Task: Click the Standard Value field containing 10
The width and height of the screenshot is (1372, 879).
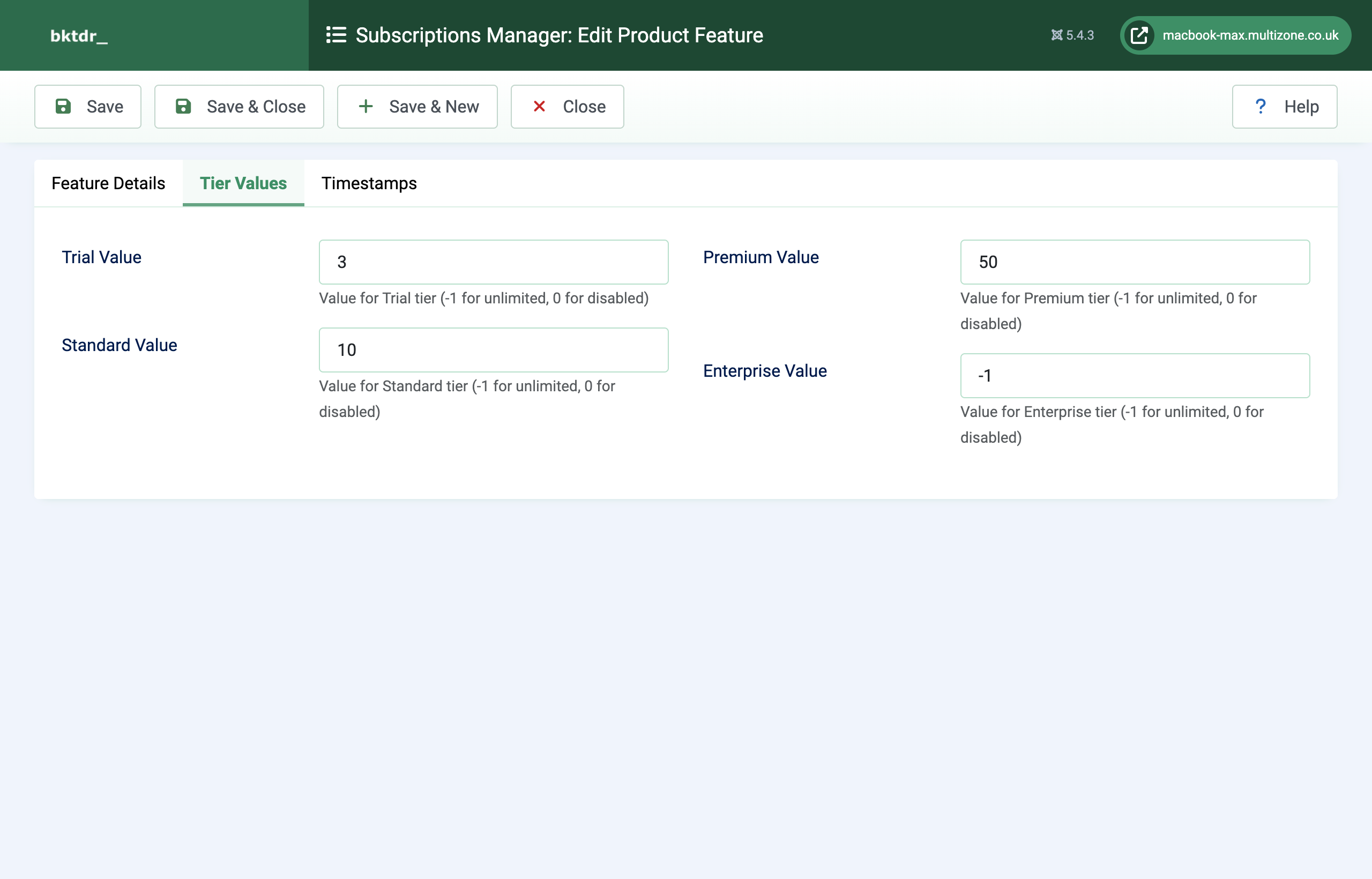Action: [493, 349]
